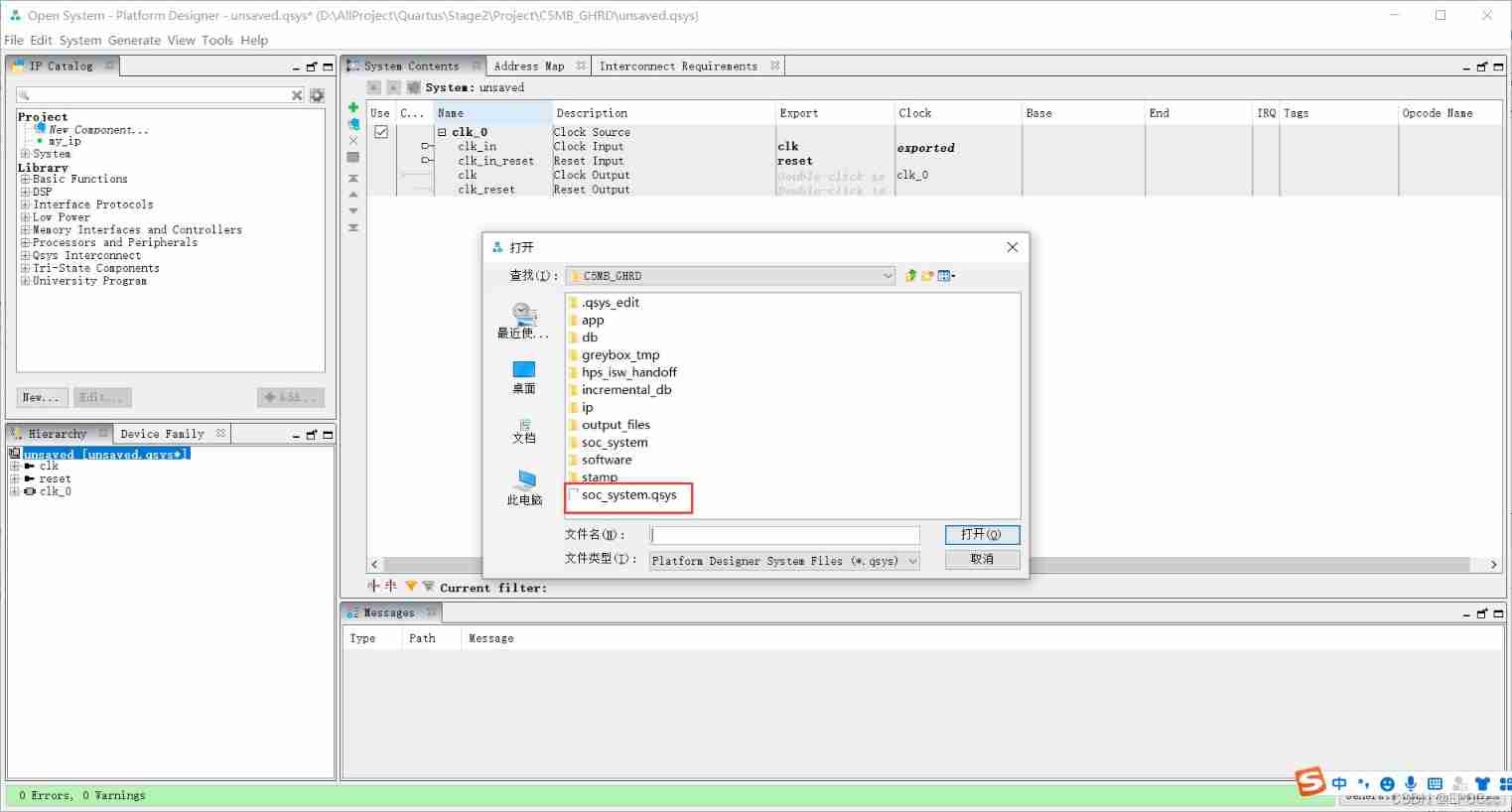
Task: Expand Basic Functions library category
Action: [x=25, y=180]
